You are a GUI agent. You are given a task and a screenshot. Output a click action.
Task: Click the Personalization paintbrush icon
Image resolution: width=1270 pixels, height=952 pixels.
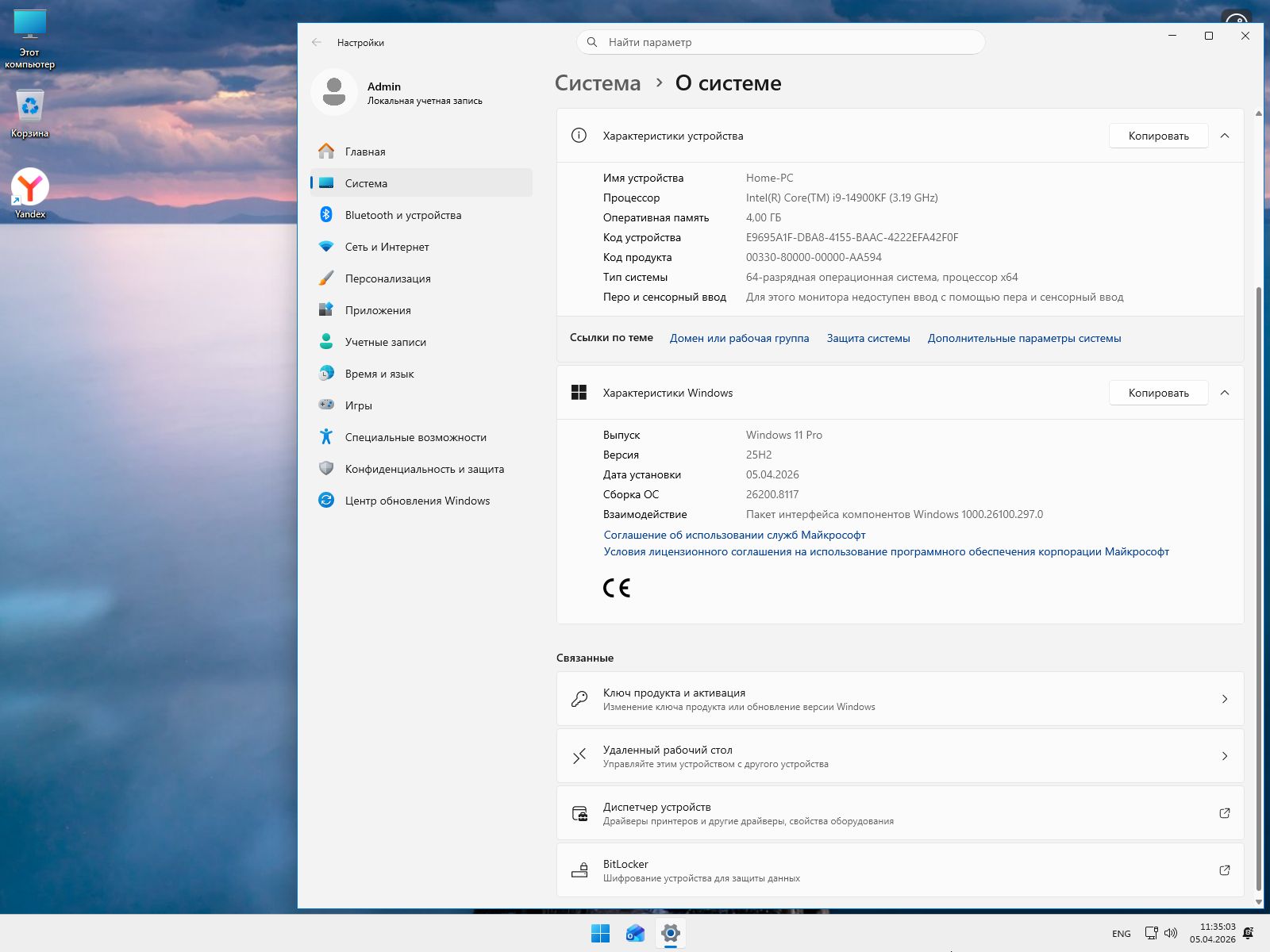coord(326,278)
